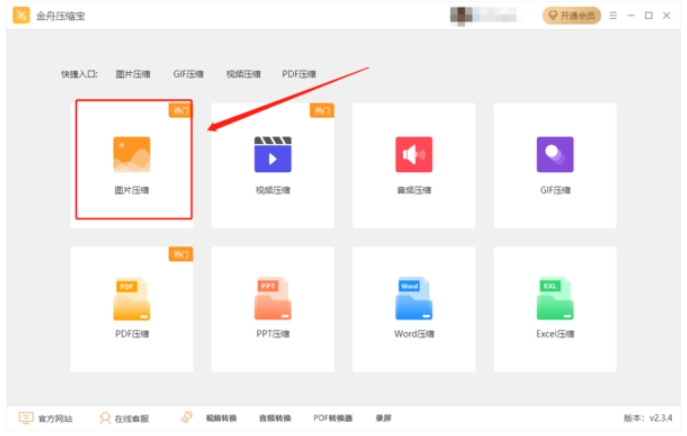Click the user avatar in title bar

tap(461, 16)
